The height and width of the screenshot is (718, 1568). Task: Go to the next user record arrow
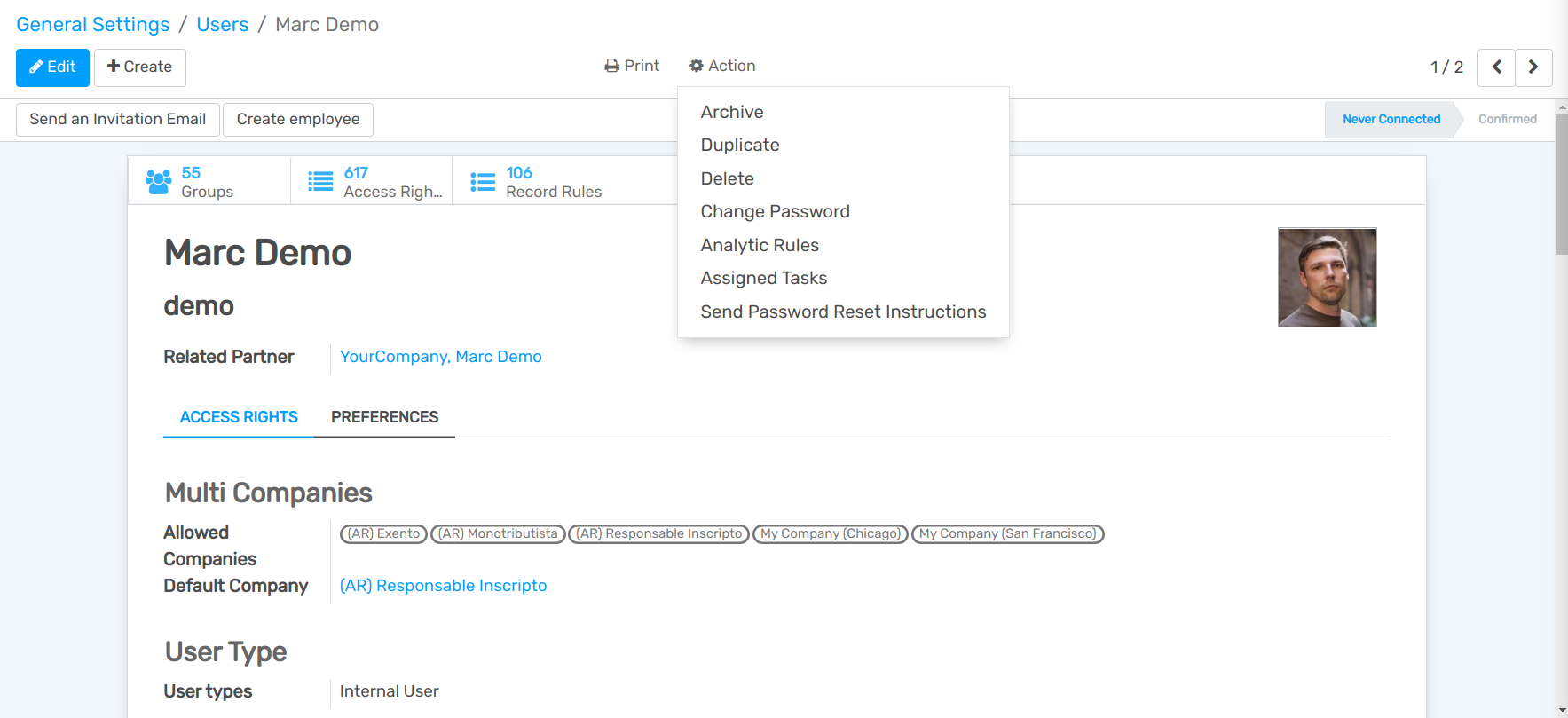(1533, 67)
